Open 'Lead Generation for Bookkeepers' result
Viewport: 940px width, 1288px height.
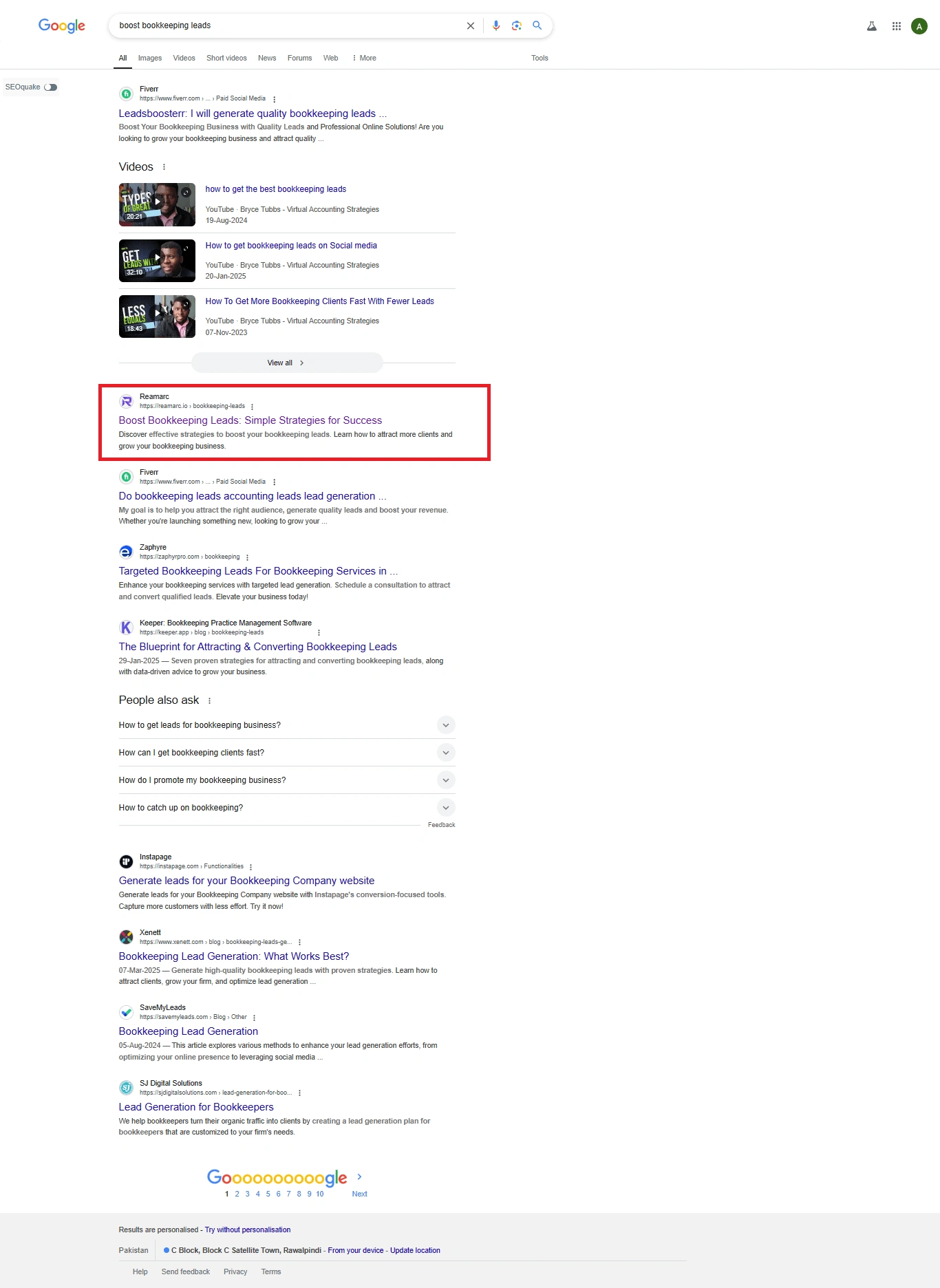(x=196, y=1107)
